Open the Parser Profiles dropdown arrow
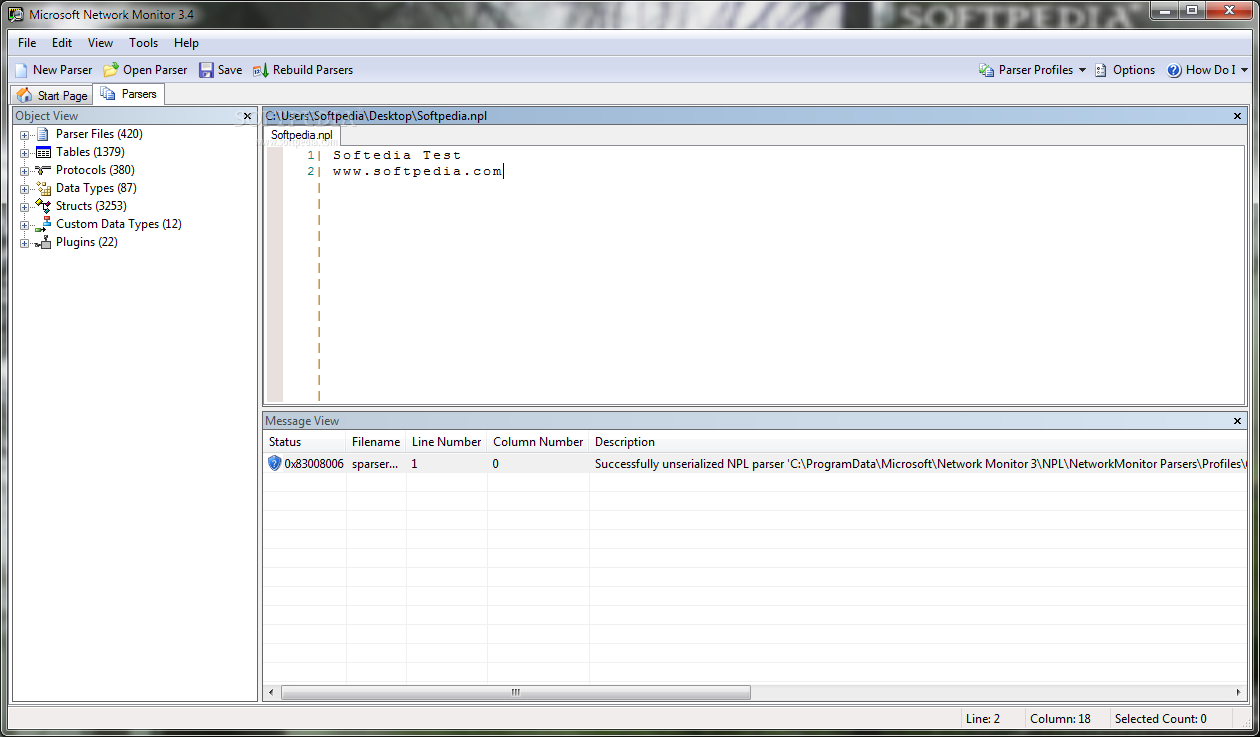 1082,70
